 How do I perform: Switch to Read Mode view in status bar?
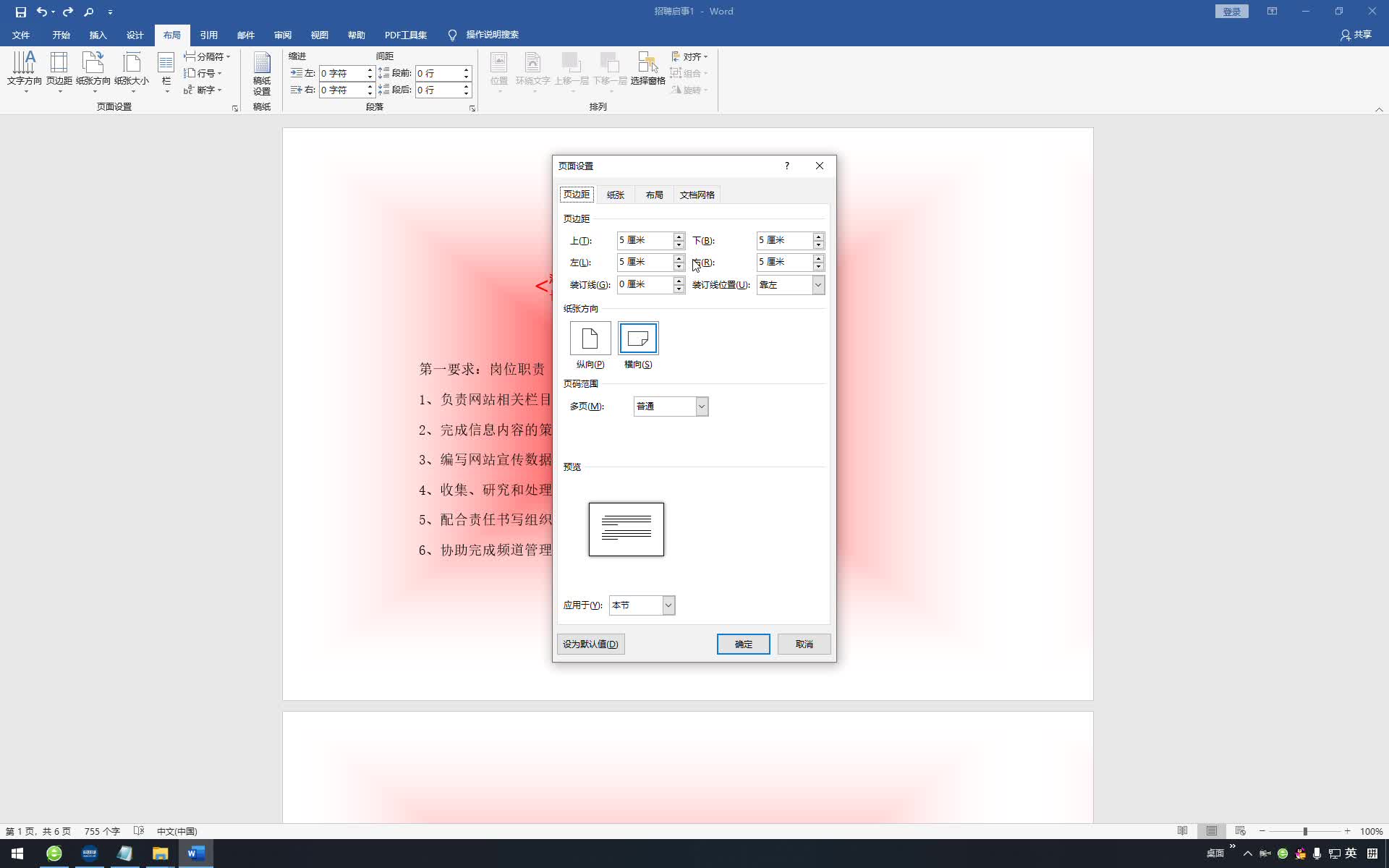1182,831
